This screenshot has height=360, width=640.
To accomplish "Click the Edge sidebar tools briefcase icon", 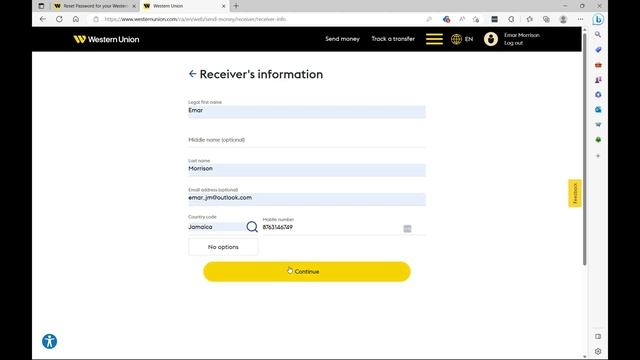I will tap(598, 65).
